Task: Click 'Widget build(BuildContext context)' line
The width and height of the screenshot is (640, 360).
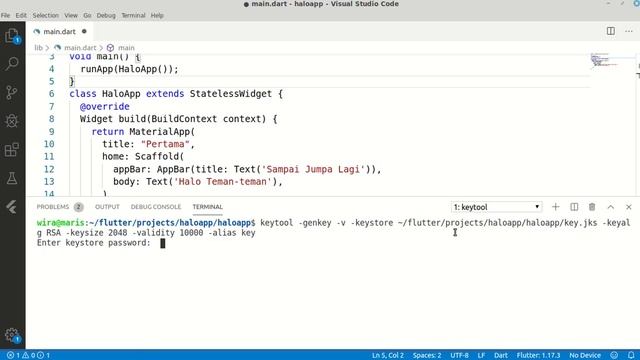Action: pyautogui.click(x=179, y=119)
